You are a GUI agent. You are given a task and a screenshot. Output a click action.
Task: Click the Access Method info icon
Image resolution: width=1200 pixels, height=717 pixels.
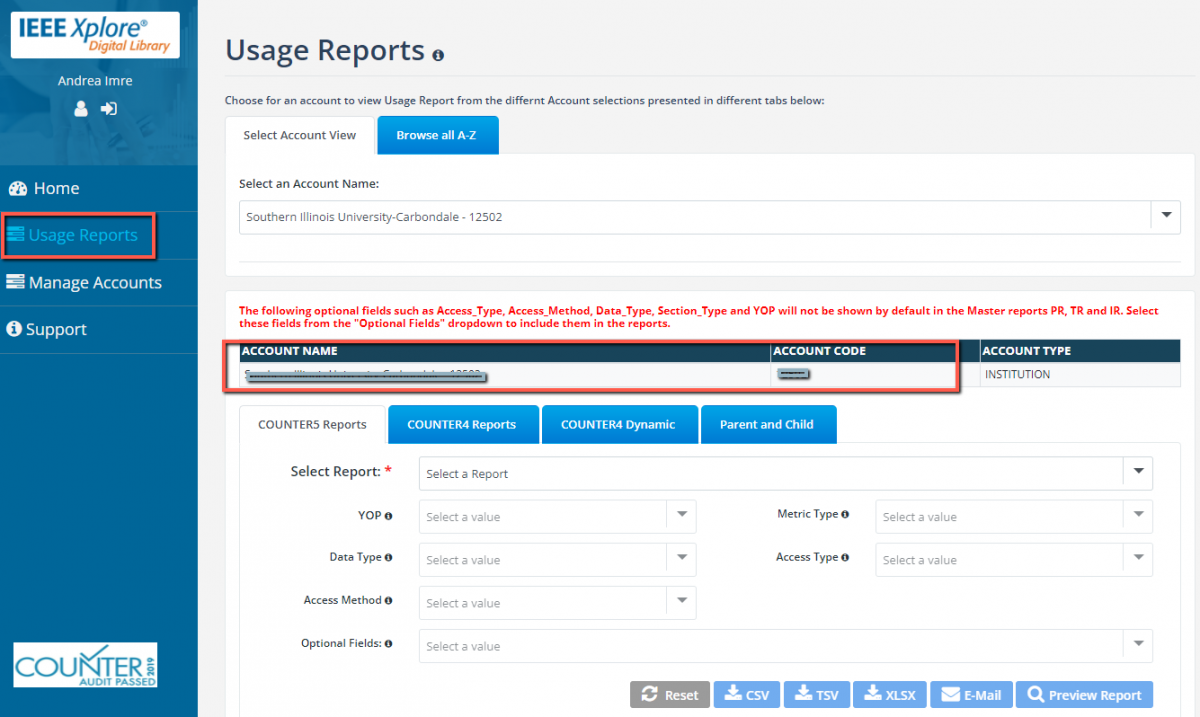[388, 601]
